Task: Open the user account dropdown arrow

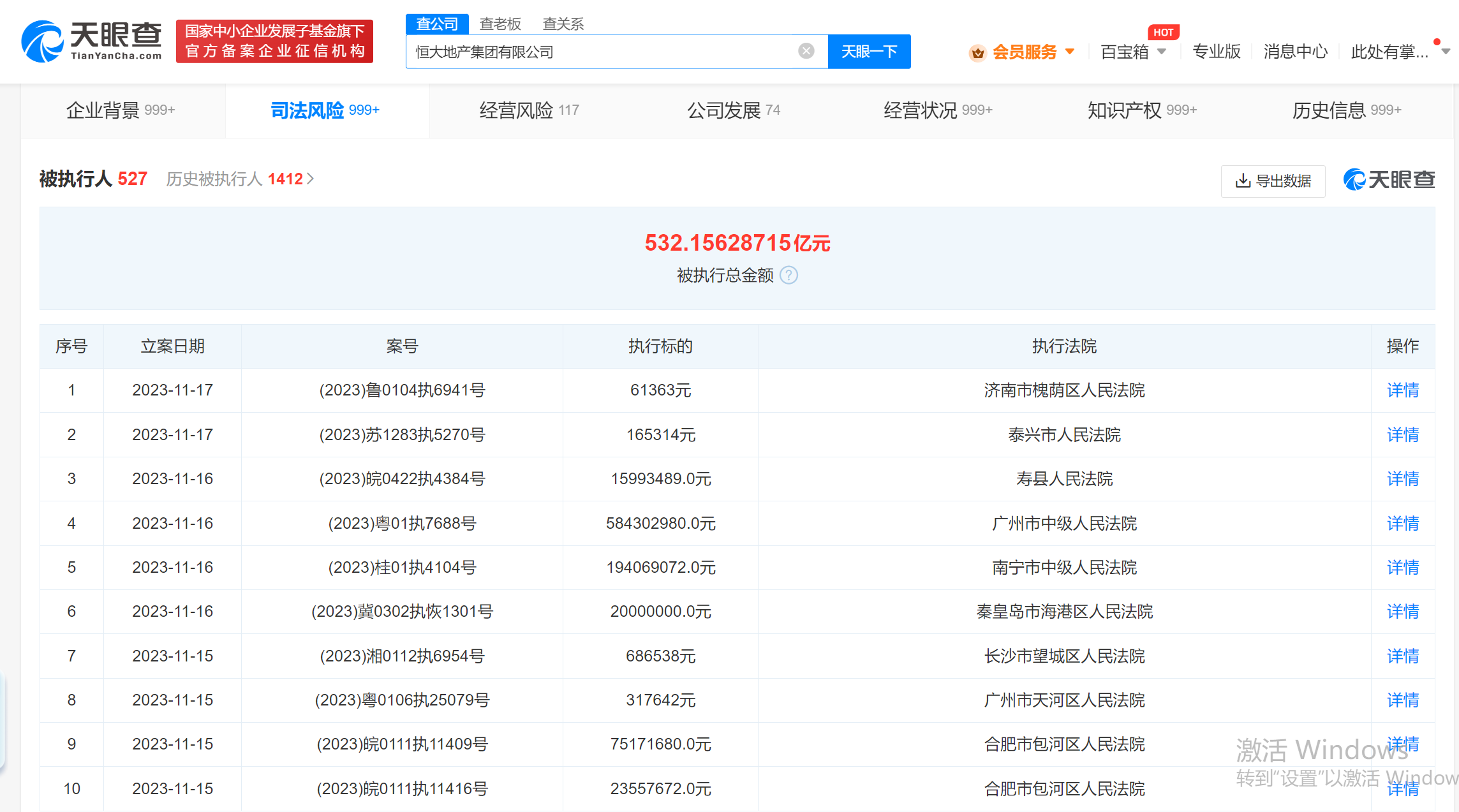Action: 1446,52
